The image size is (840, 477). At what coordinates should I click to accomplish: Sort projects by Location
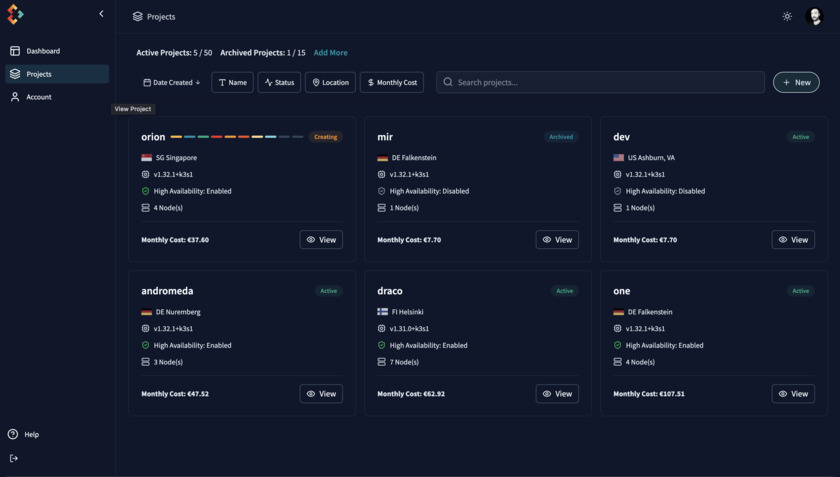pyautogui.click(x=330, y=82)
